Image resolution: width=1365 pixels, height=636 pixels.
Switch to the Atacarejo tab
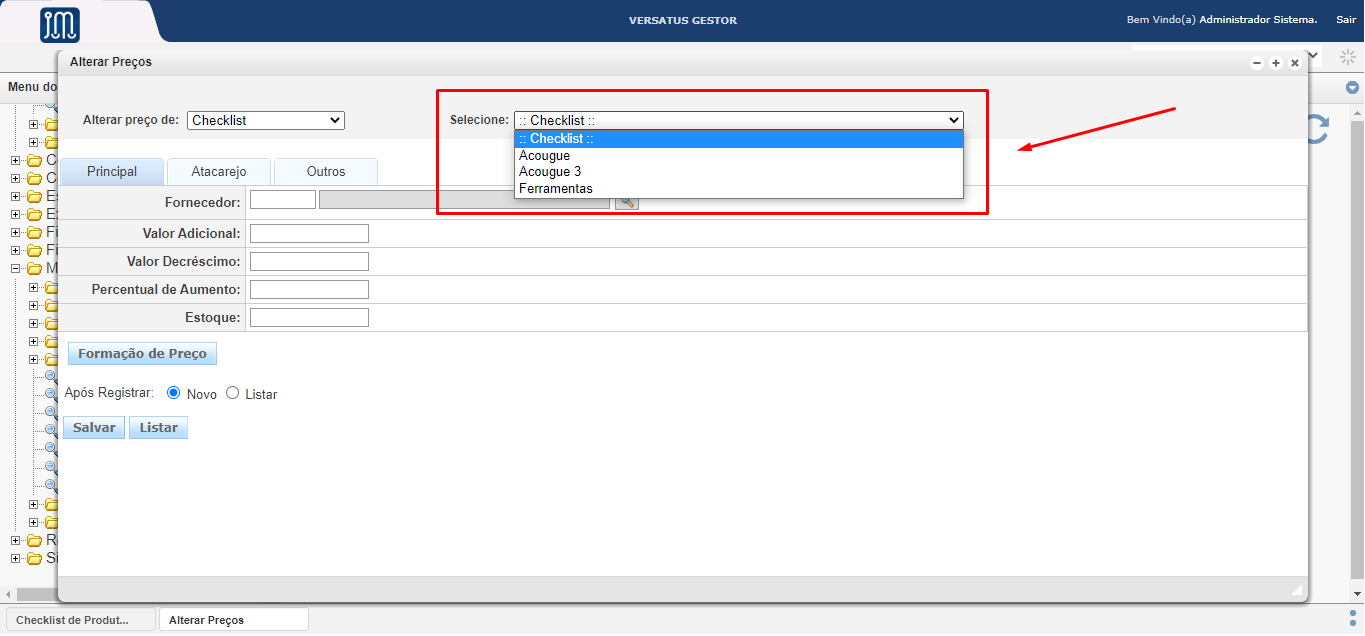point(219,171)
